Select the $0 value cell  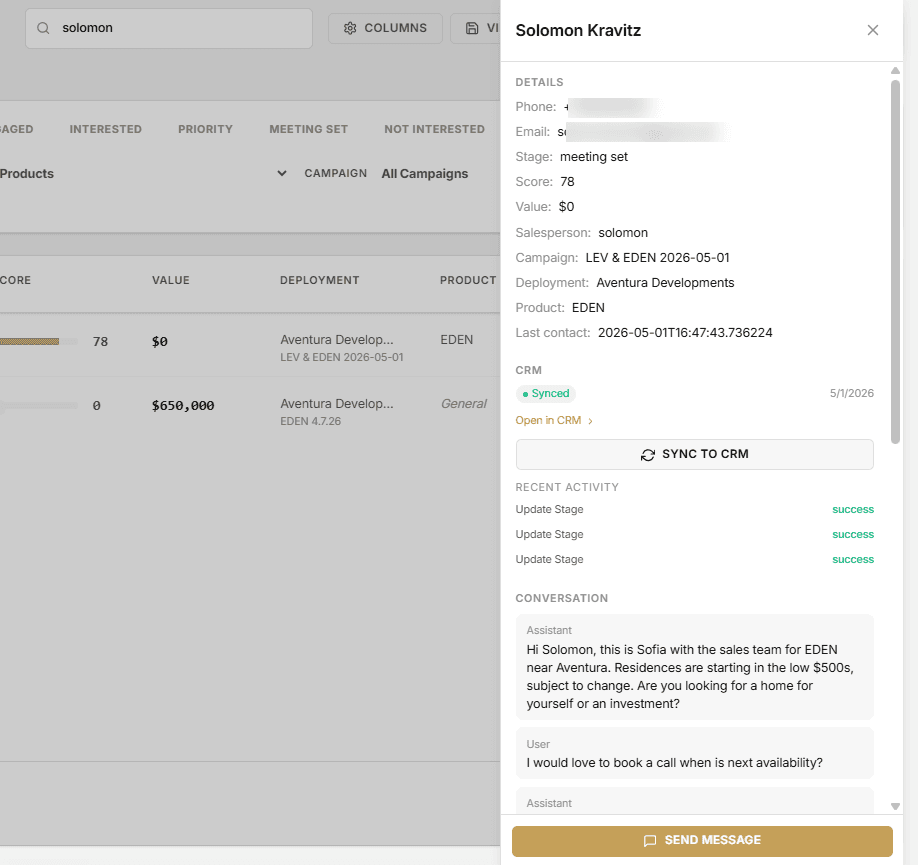(x=159, y=341)
